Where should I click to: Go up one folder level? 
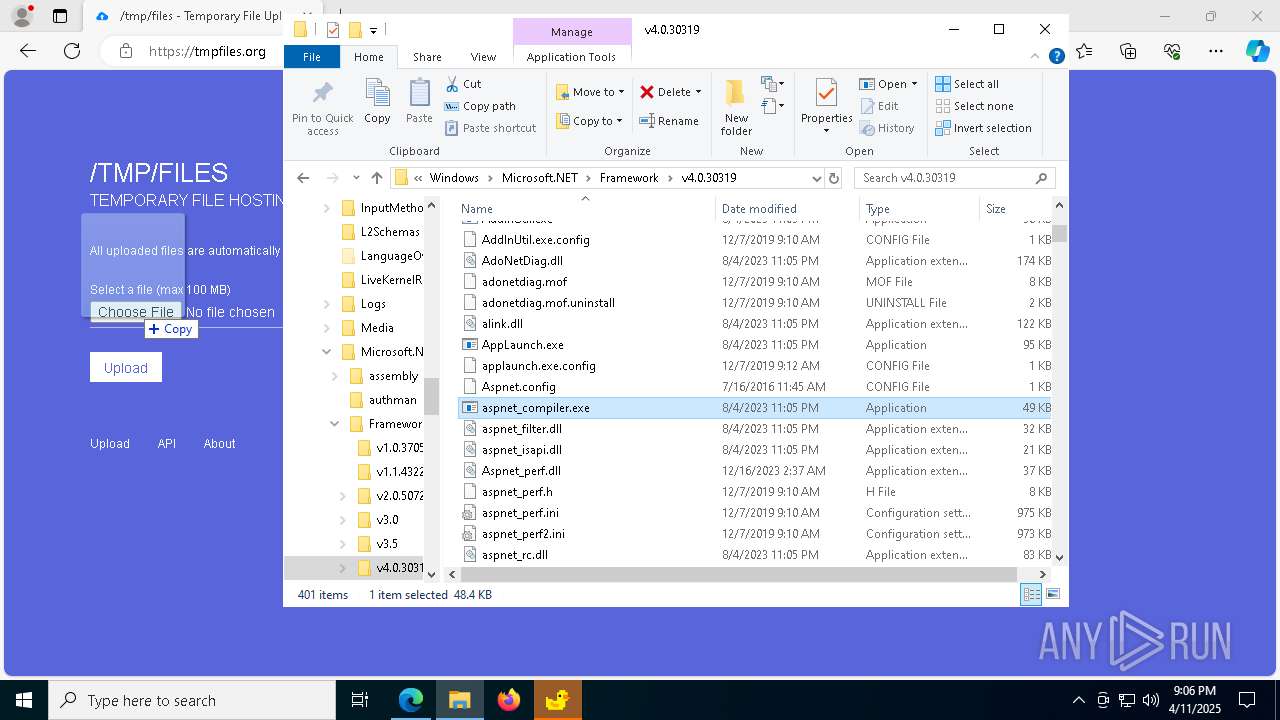pos(376,178)
